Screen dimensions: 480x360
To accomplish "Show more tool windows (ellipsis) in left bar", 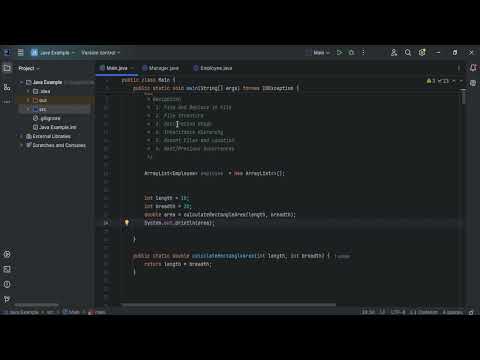I will coord(7,102).
